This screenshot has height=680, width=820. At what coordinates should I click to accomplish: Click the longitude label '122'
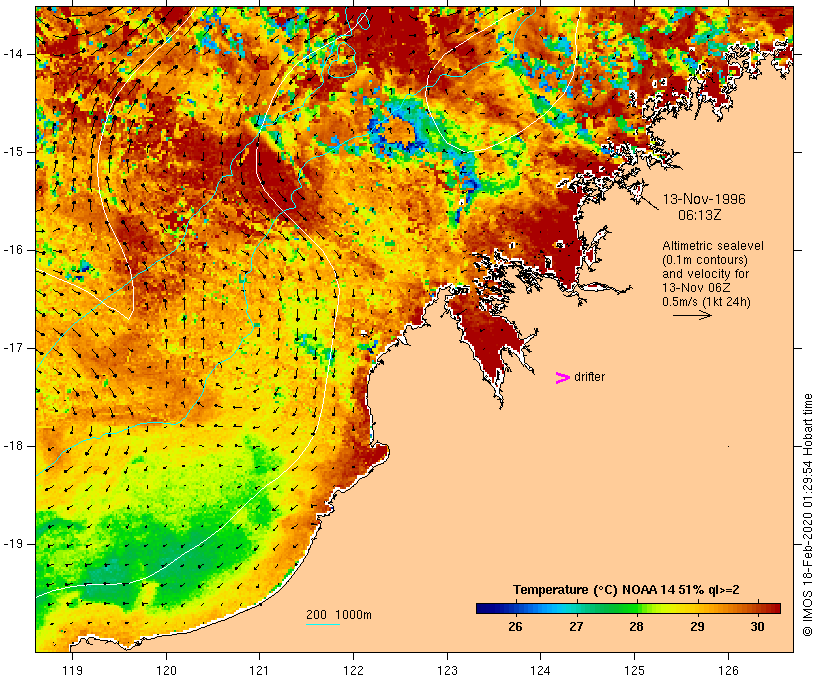[353, 670]
